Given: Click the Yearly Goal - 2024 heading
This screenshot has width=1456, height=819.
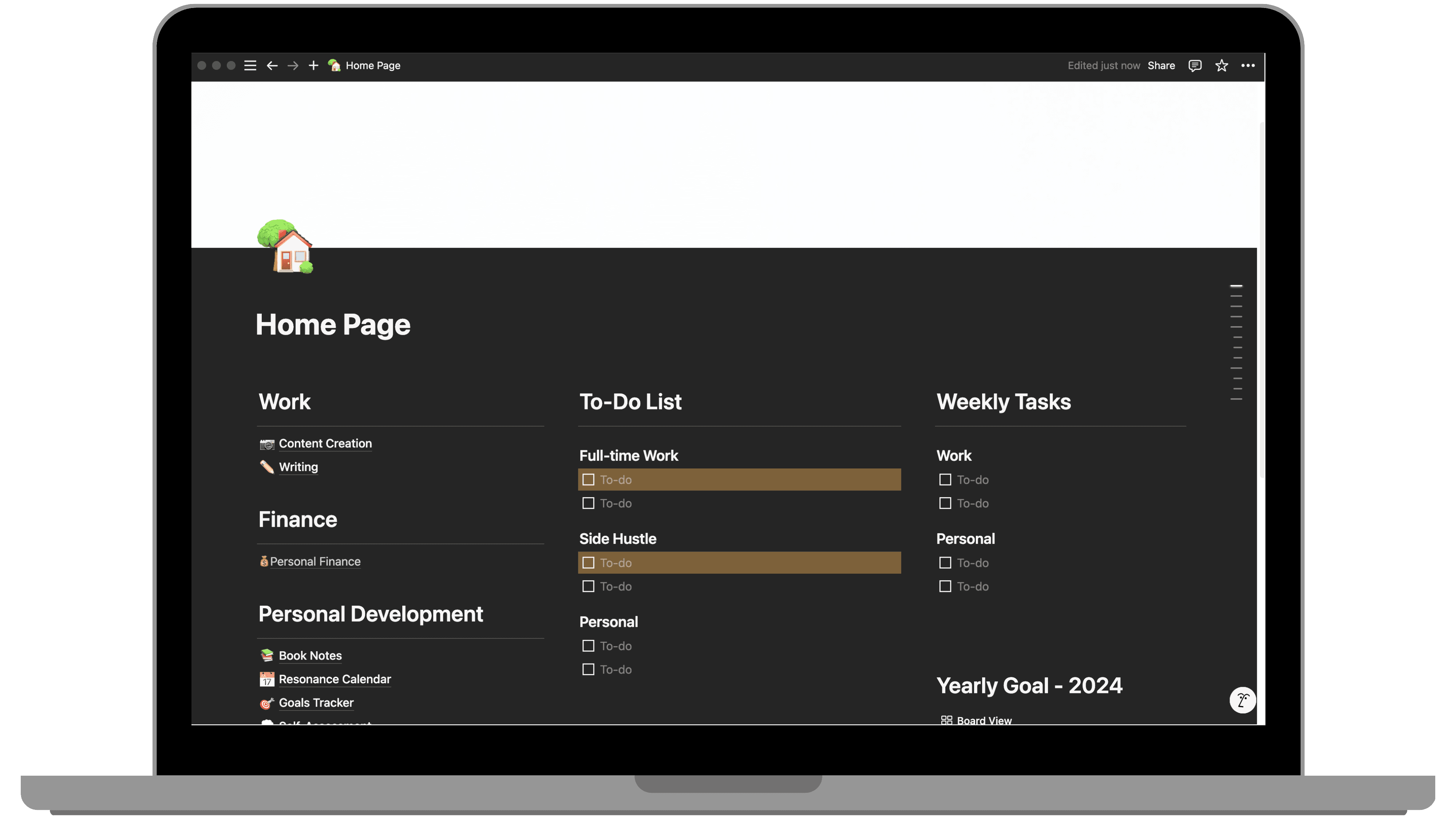Looking at the screenshot, I should (x=1029, y=686).
